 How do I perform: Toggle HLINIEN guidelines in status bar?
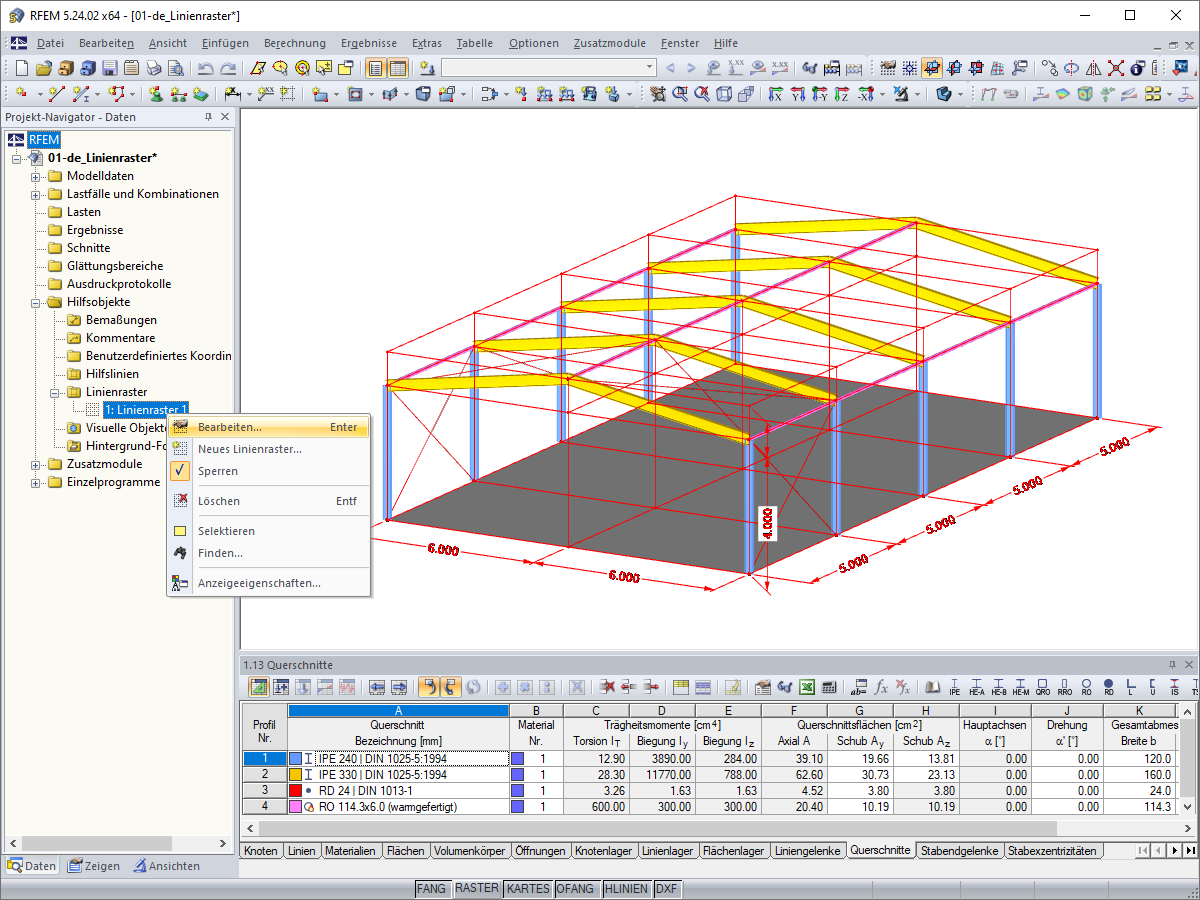pos(626,888)
